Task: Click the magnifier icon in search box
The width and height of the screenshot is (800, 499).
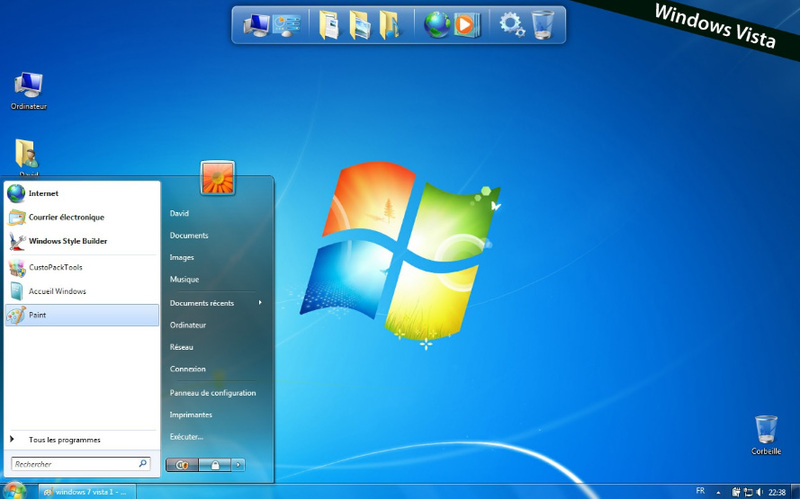Action: (142, 463)
